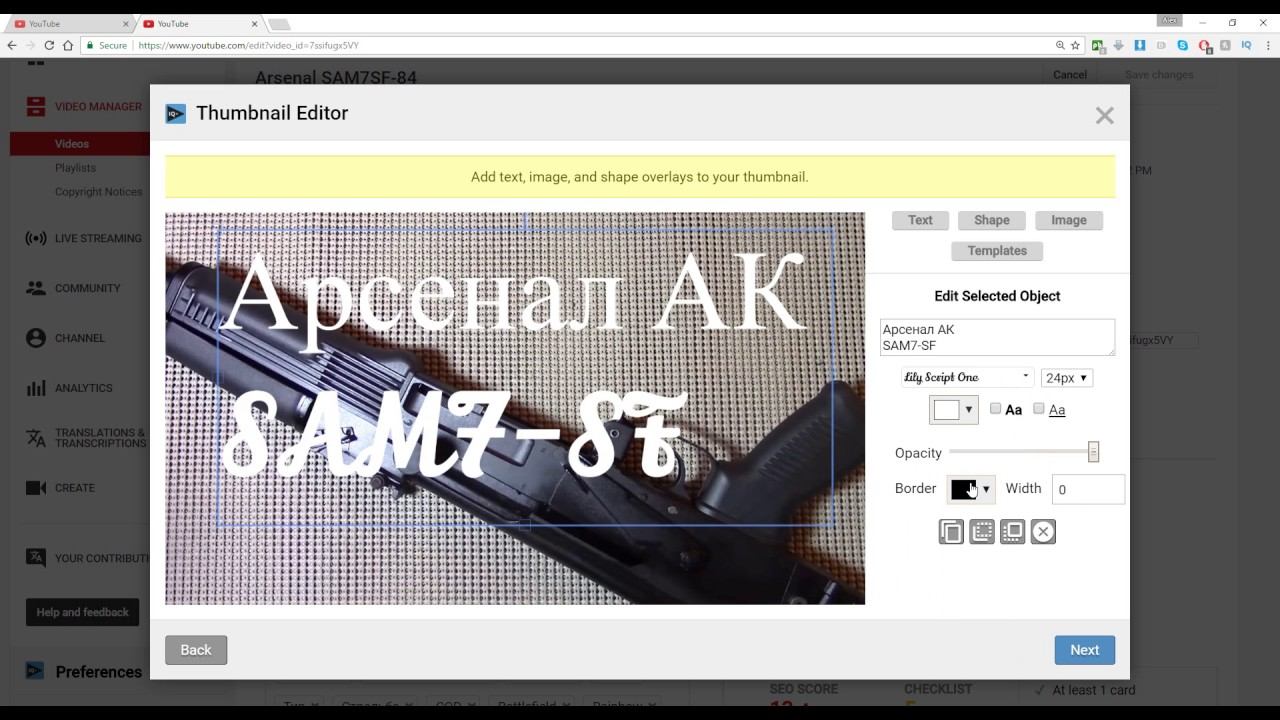Screen dimensions: 1280x720
Task: Click the Translations & Transcriptions icon
Action: coord(36,438)
